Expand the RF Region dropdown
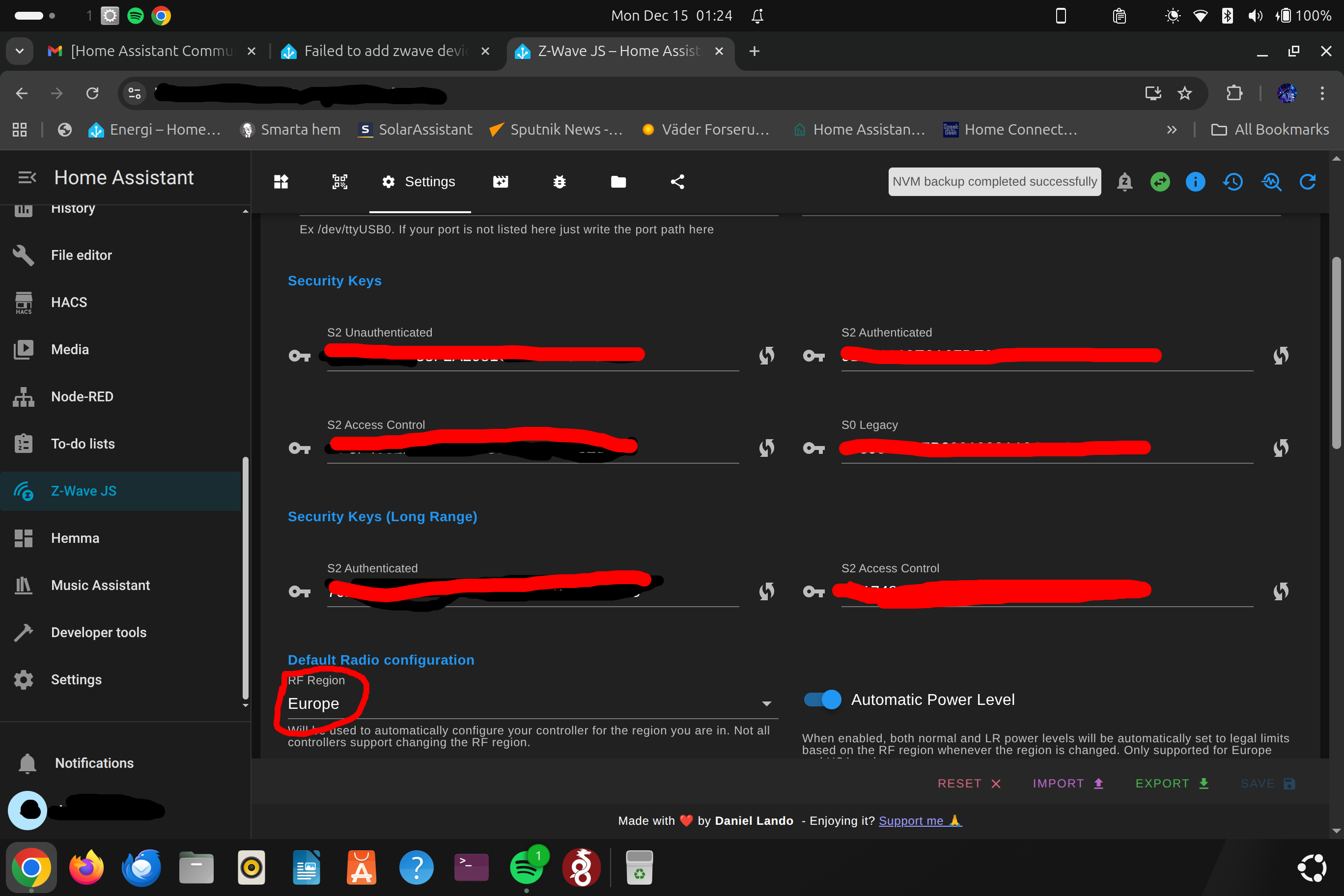 pos(766,703)
